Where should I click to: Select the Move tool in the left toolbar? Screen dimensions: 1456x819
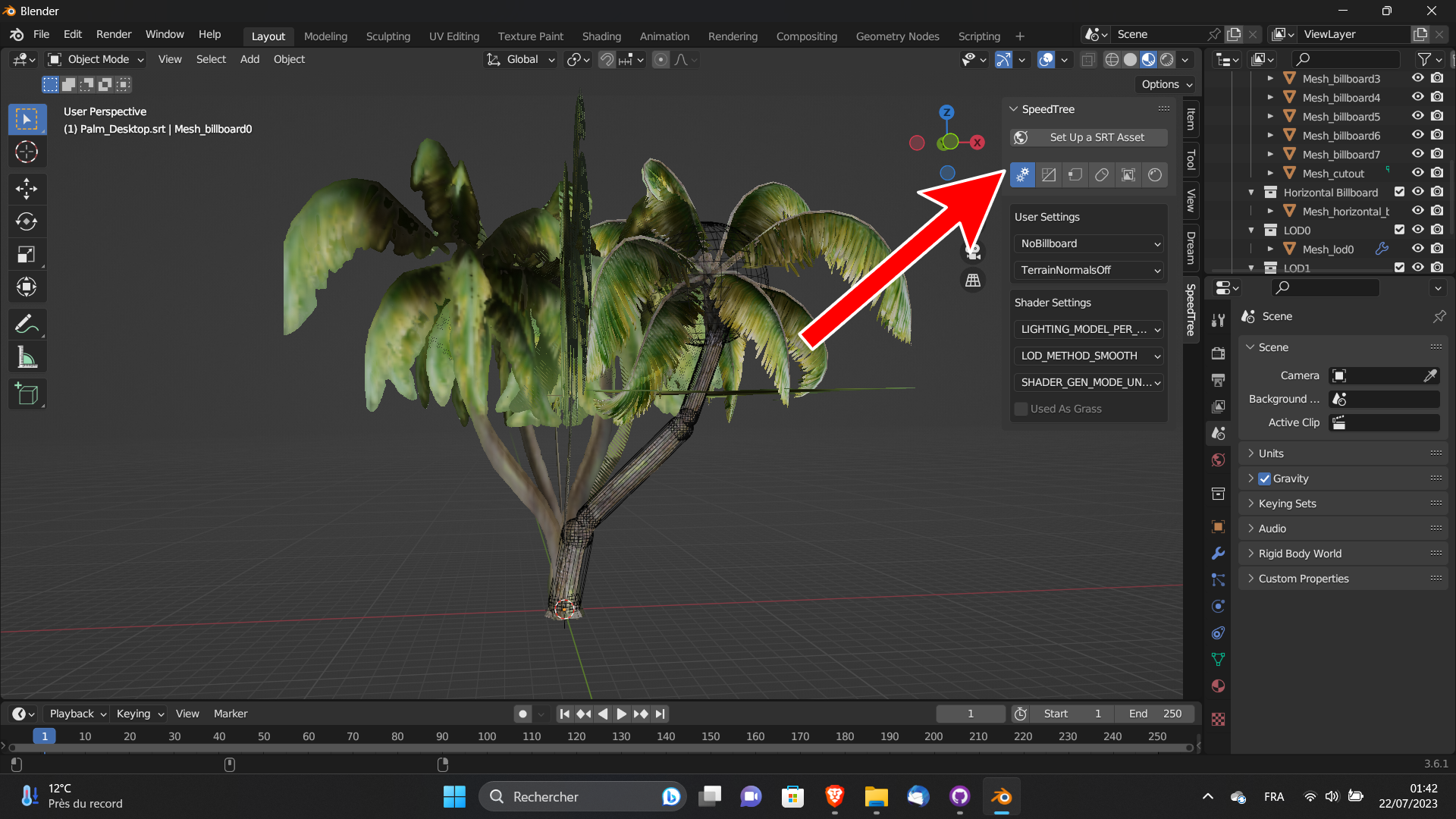[27, 189]
